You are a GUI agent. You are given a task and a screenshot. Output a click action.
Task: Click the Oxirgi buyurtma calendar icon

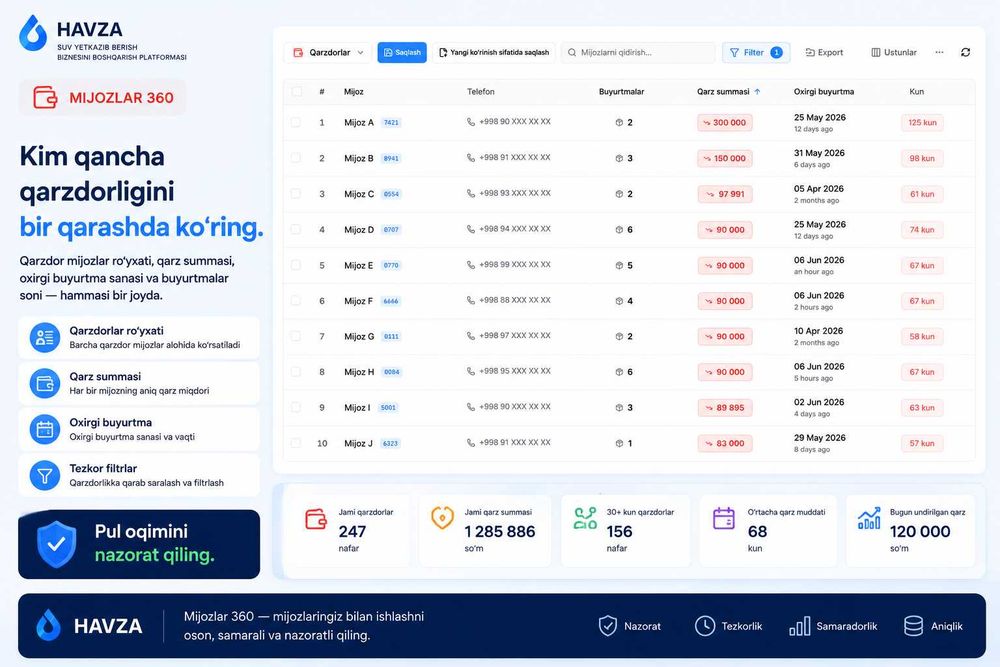(45, 430)
